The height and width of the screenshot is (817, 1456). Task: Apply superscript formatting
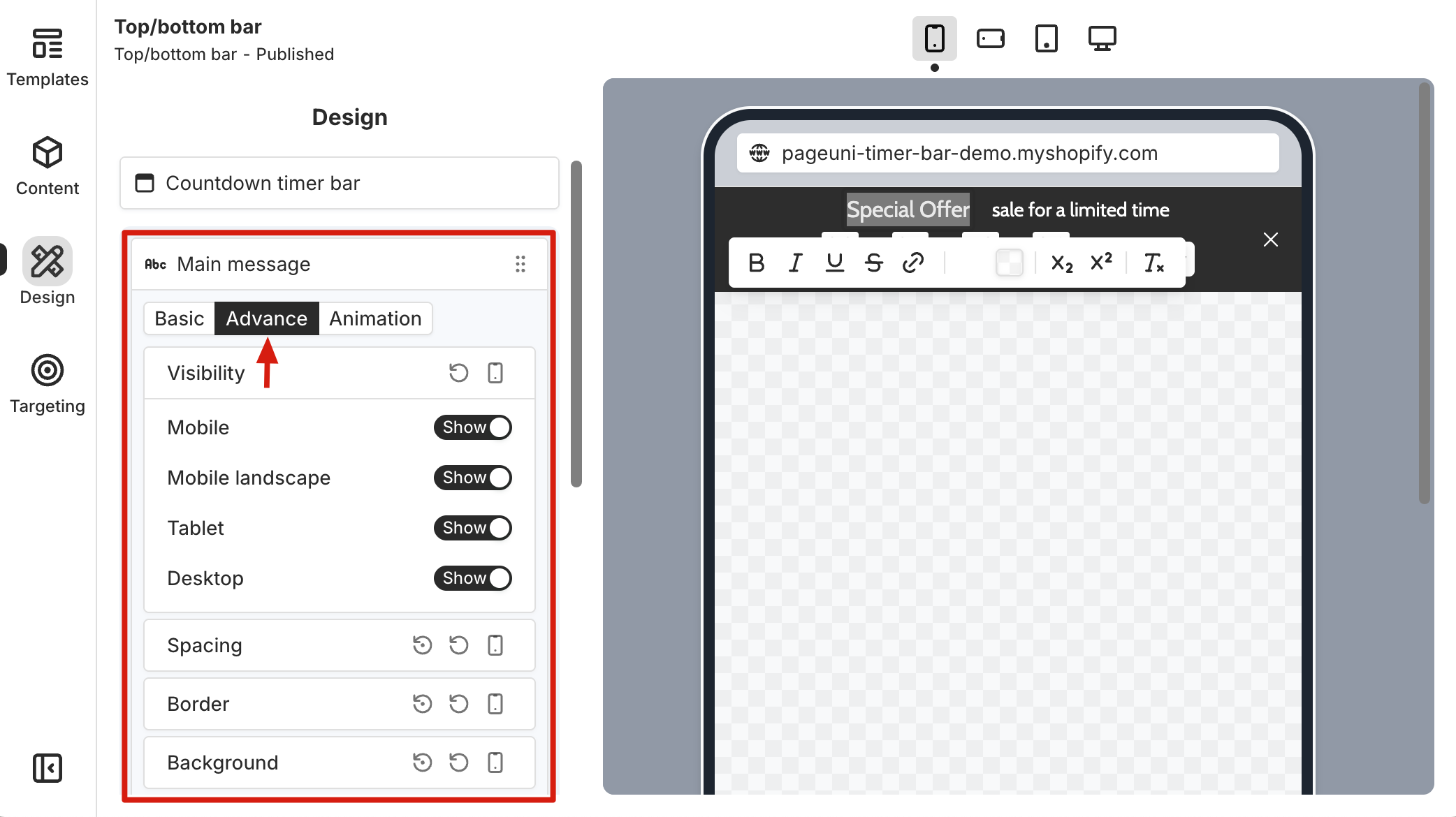pyautogui.click(x=1101, y=263)
